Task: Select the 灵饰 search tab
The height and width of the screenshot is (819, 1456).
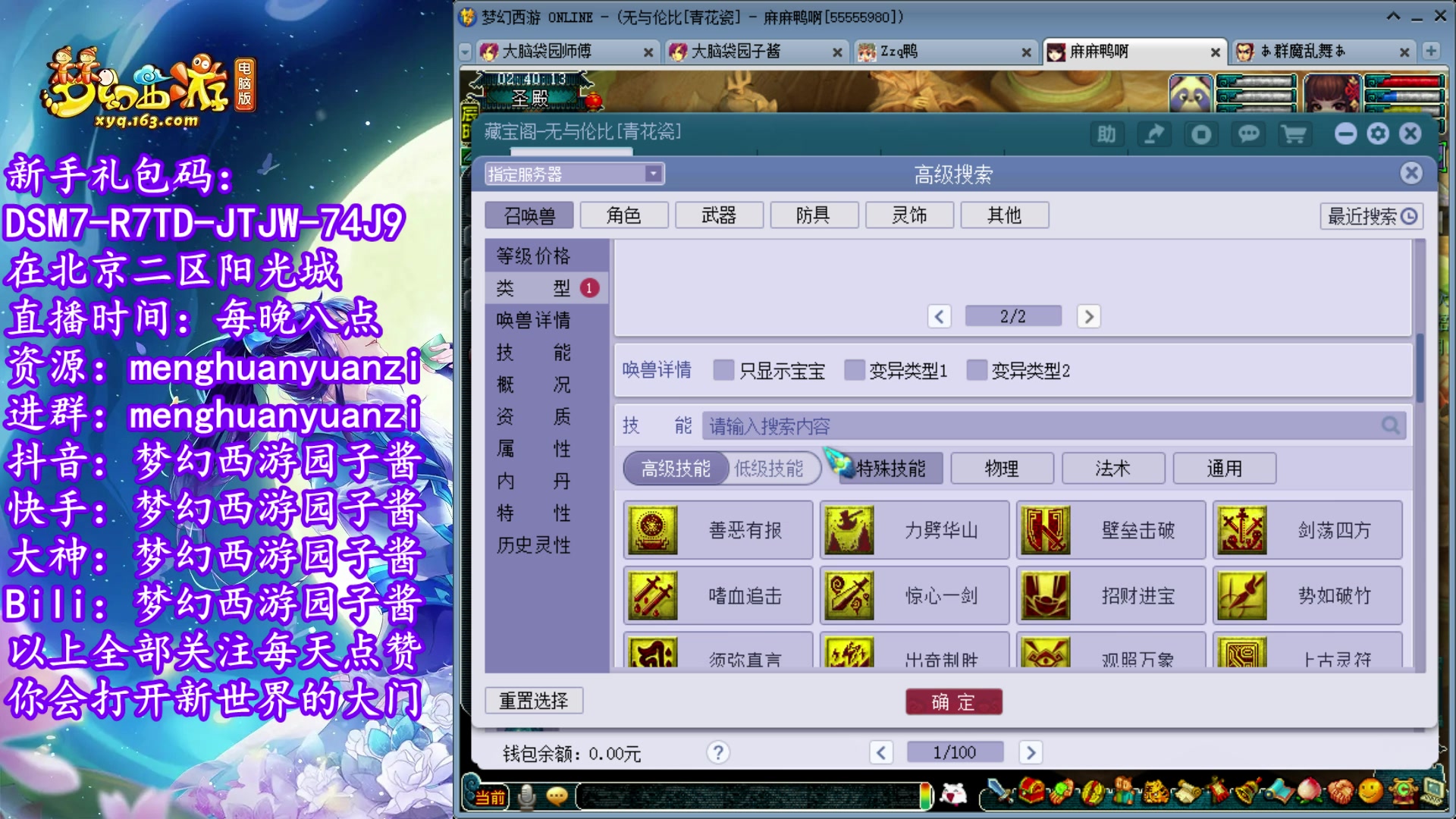Action: click(x=909, y=215)
